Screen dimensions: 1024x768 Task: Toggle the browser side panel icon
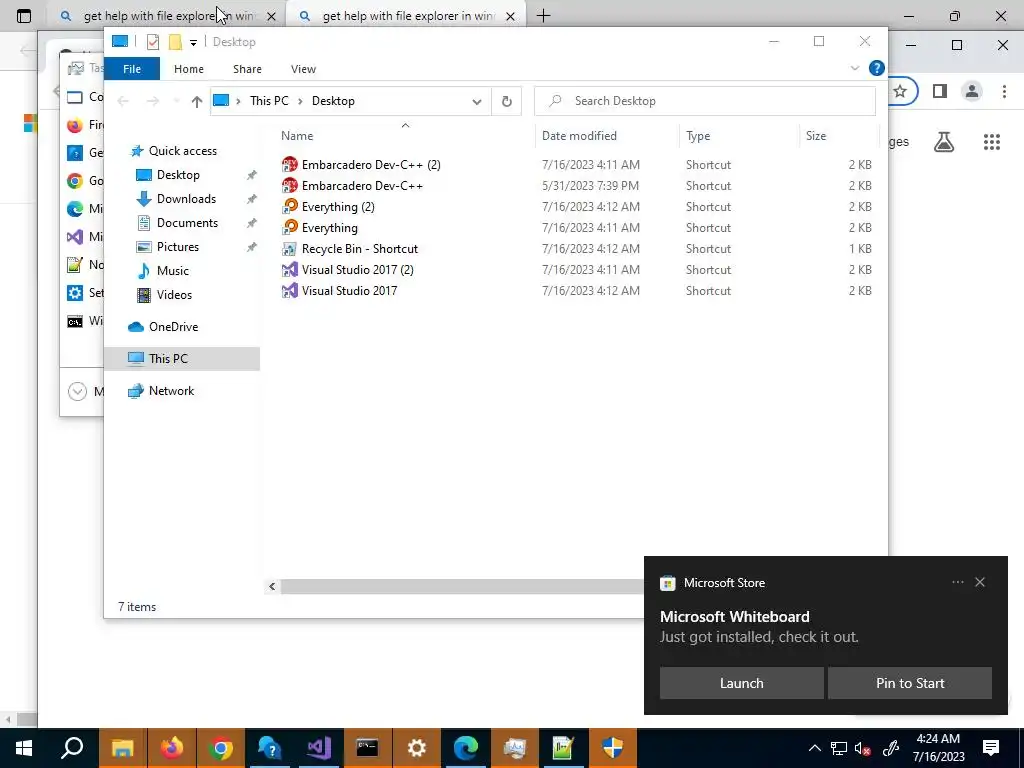pos(940,91)
